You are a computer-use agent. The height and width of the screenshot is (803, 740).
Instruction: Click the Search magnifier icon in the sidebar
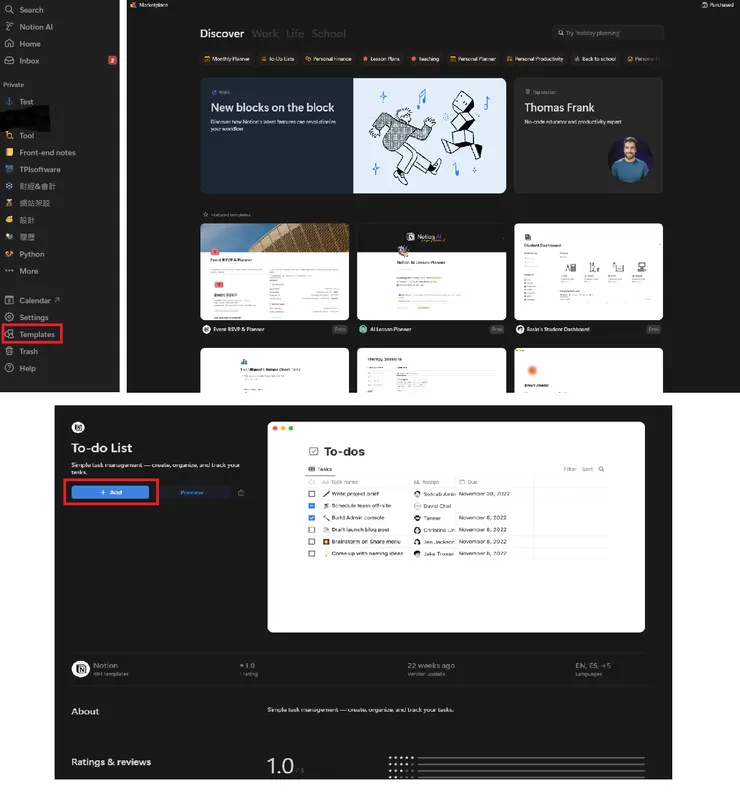coord(9,9)
